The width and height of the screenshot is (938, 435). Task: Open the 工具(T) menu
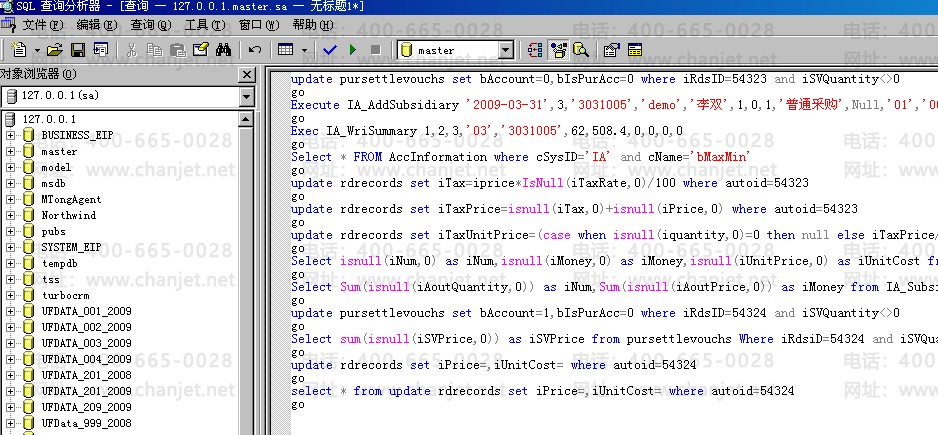(x=204, y=24)
